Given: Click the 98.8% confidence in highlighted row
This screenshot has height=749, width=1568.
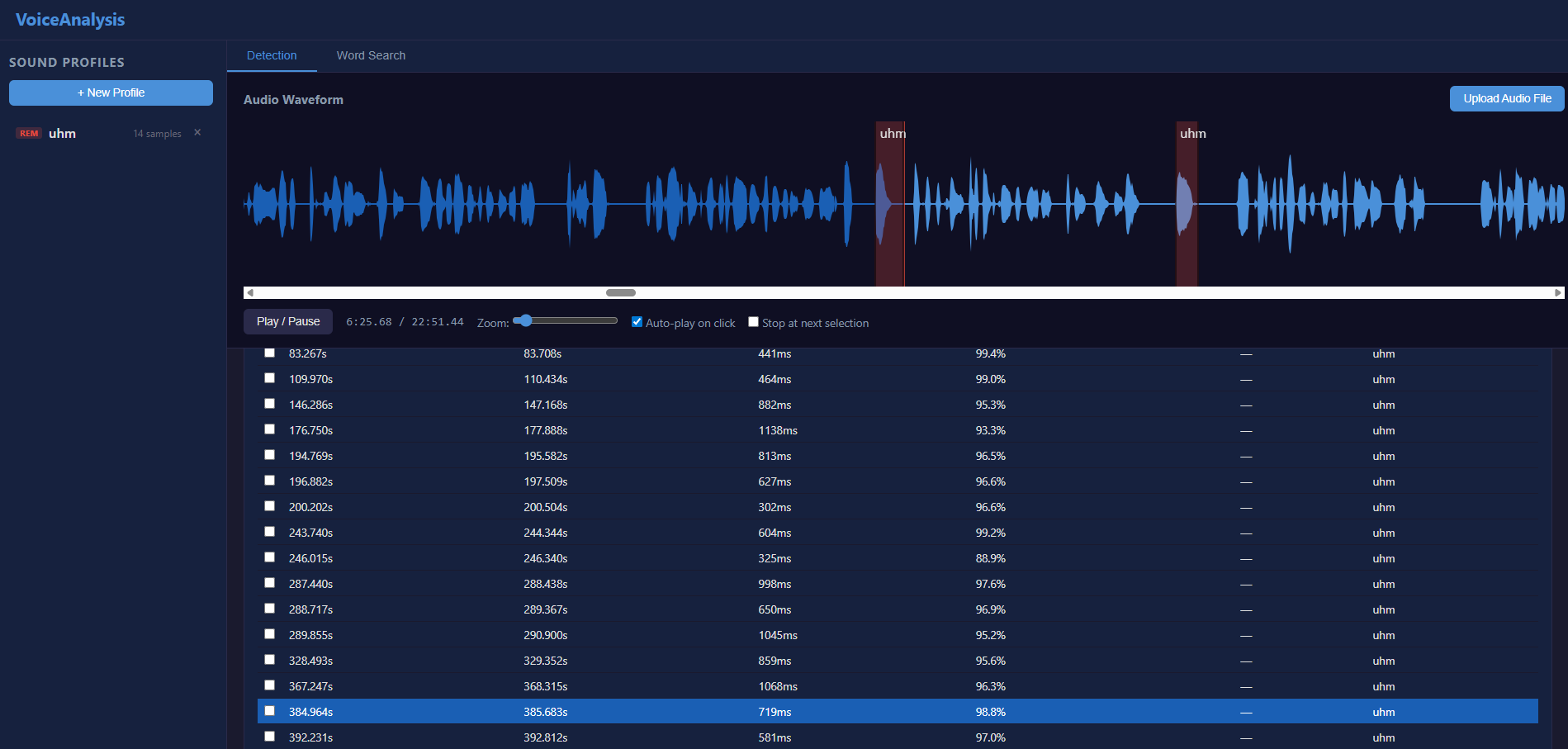Looking at the screenshot, I should 991,712.
